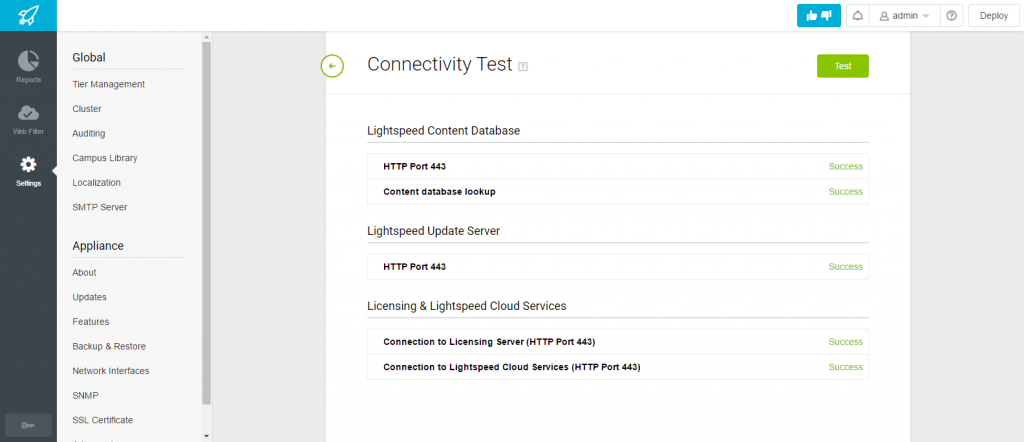1024x442 pixels.
Task: Click Connection to Lightspeed Cloud Services row
Action: [618, 367]
